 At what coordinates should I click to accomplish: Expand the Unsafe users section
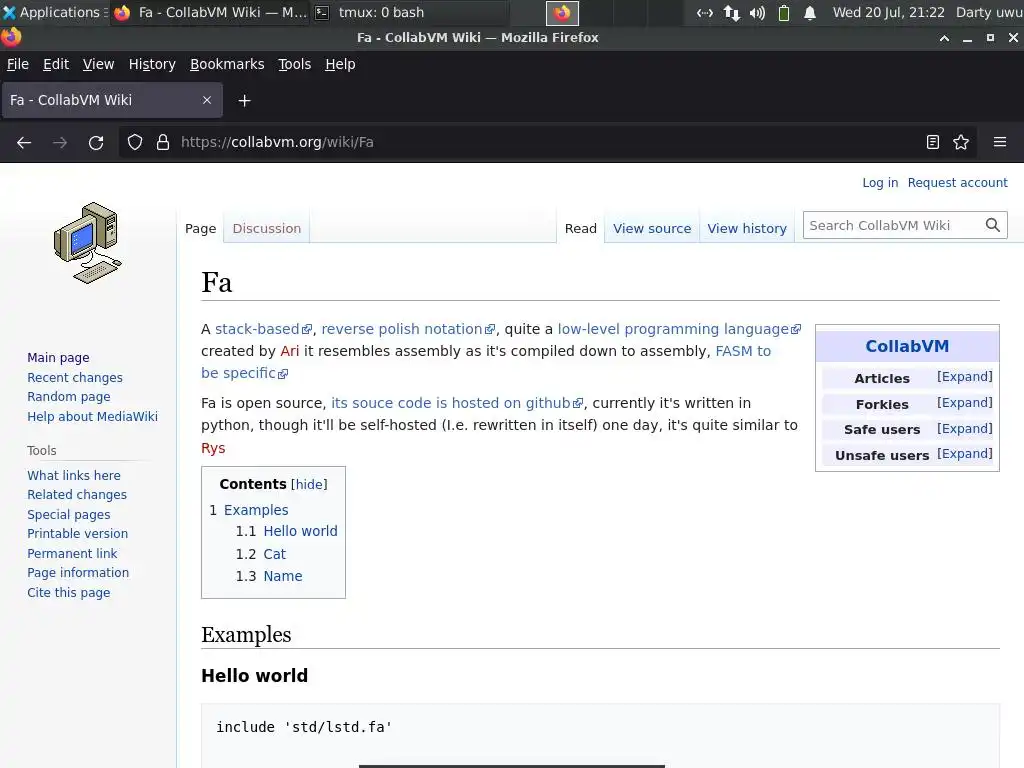965,454
